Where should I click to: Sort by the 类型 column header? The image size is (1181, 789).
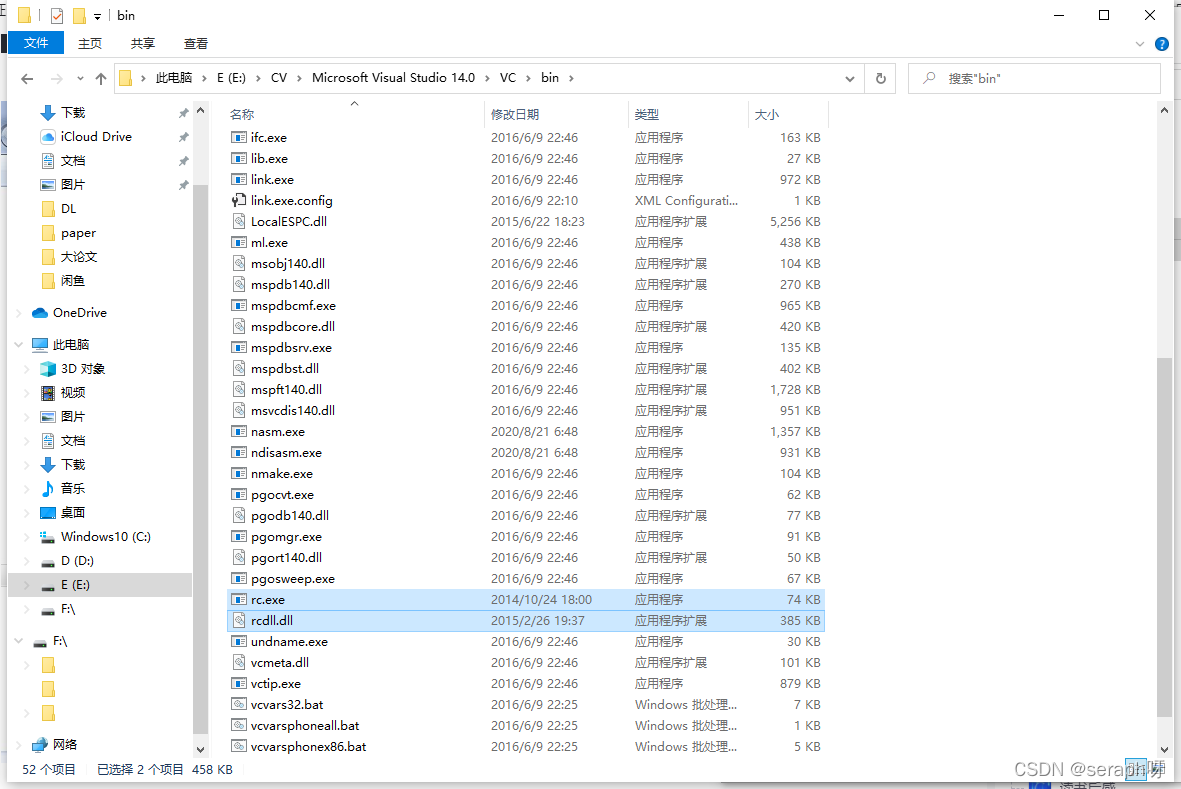(x=688, y=114)
